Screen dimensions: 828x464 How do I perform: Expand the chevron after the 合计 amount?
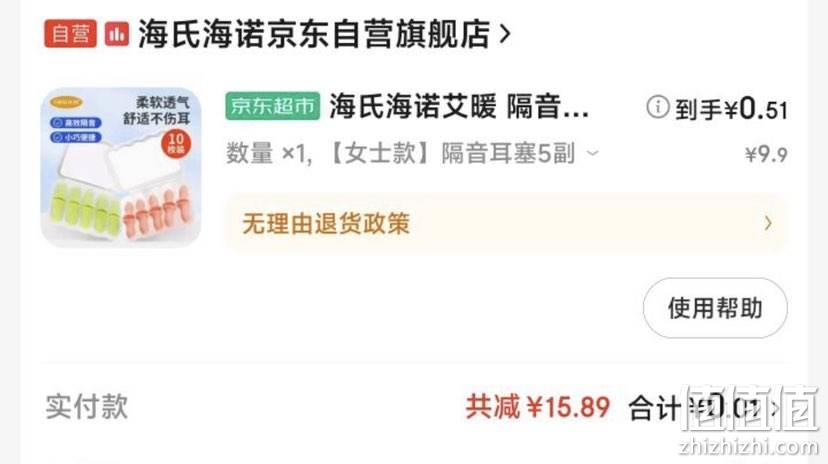coord(774,408)
